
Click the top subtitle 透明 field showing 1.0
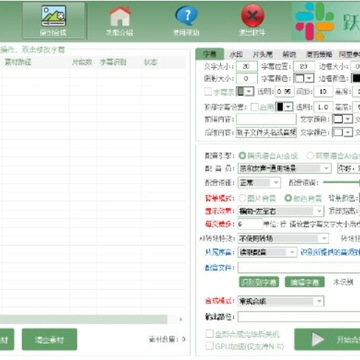click(x=323, y=107)
